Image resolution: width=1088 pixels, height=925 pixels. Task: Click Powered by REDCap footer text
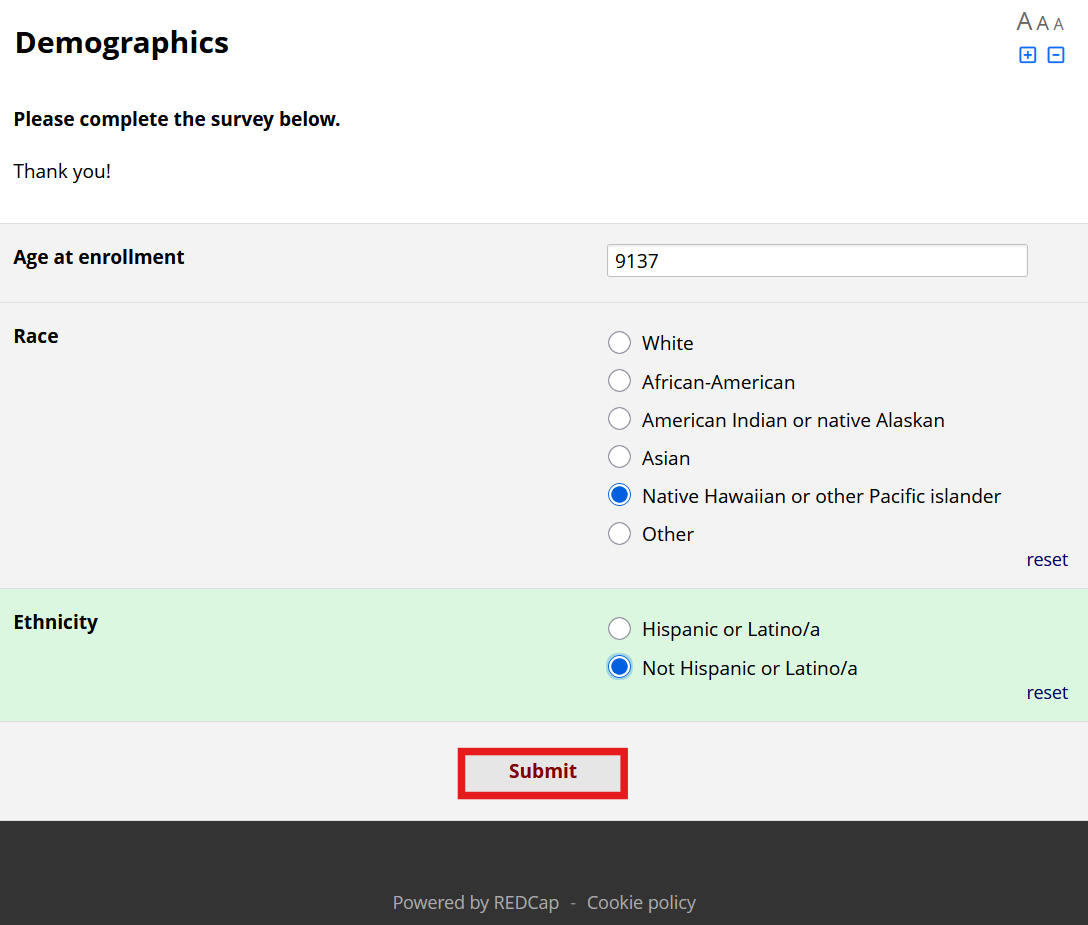point(475,902)
